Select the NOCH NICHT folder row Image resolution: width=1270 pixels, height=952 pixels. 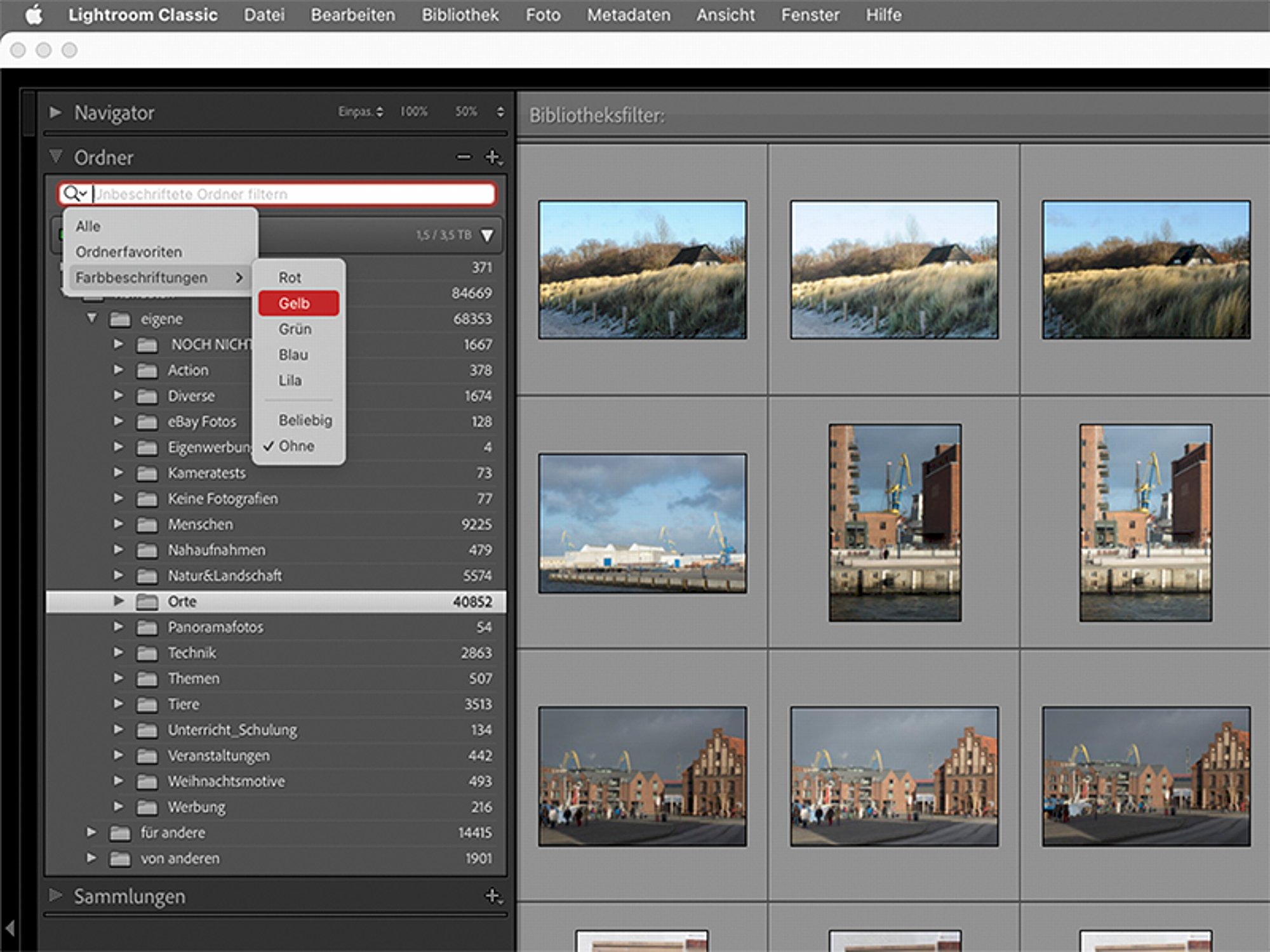click(276, 345)
